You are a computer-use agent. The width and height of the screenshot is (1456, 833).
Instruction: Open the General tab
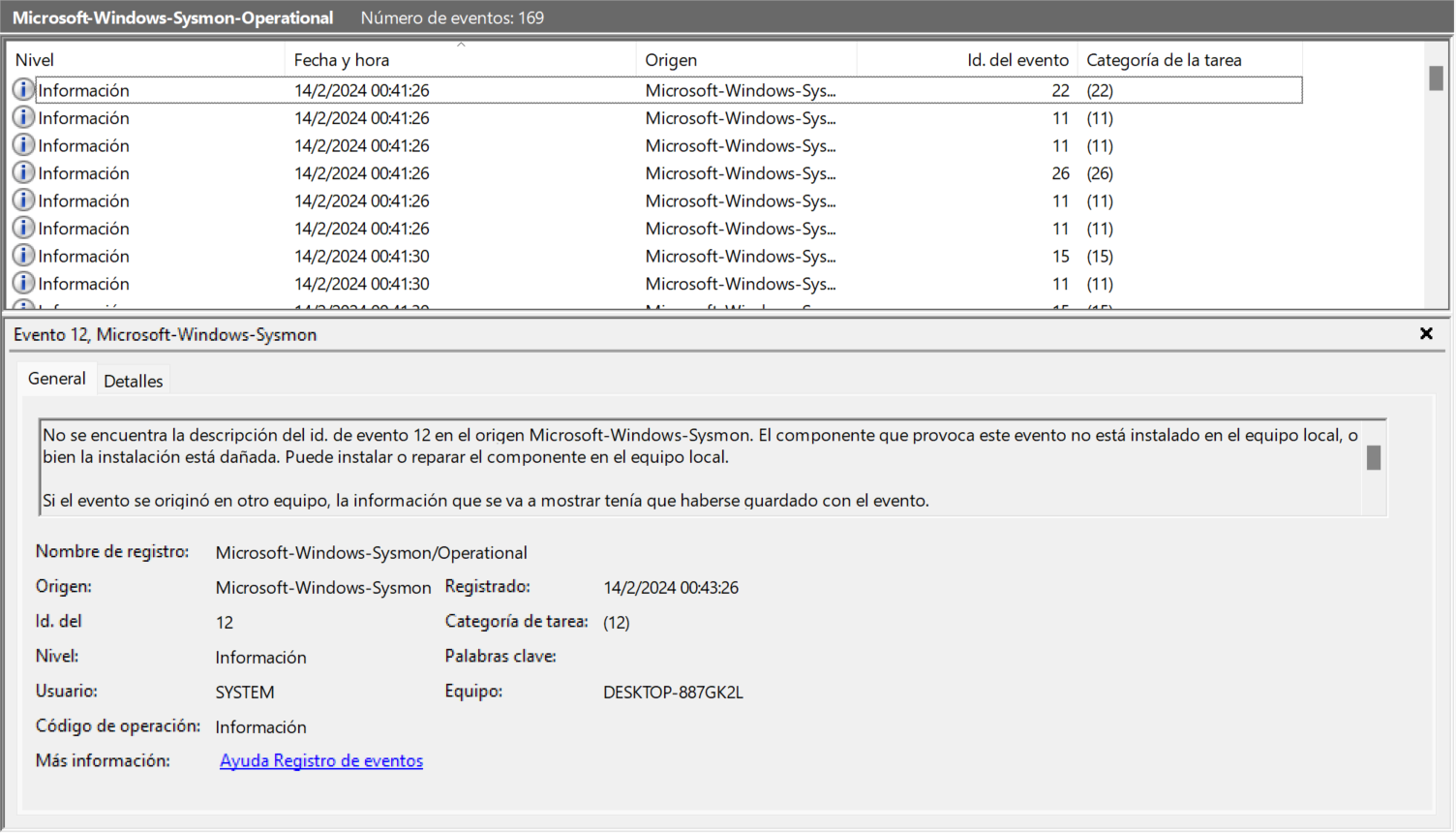coord(57,379)
